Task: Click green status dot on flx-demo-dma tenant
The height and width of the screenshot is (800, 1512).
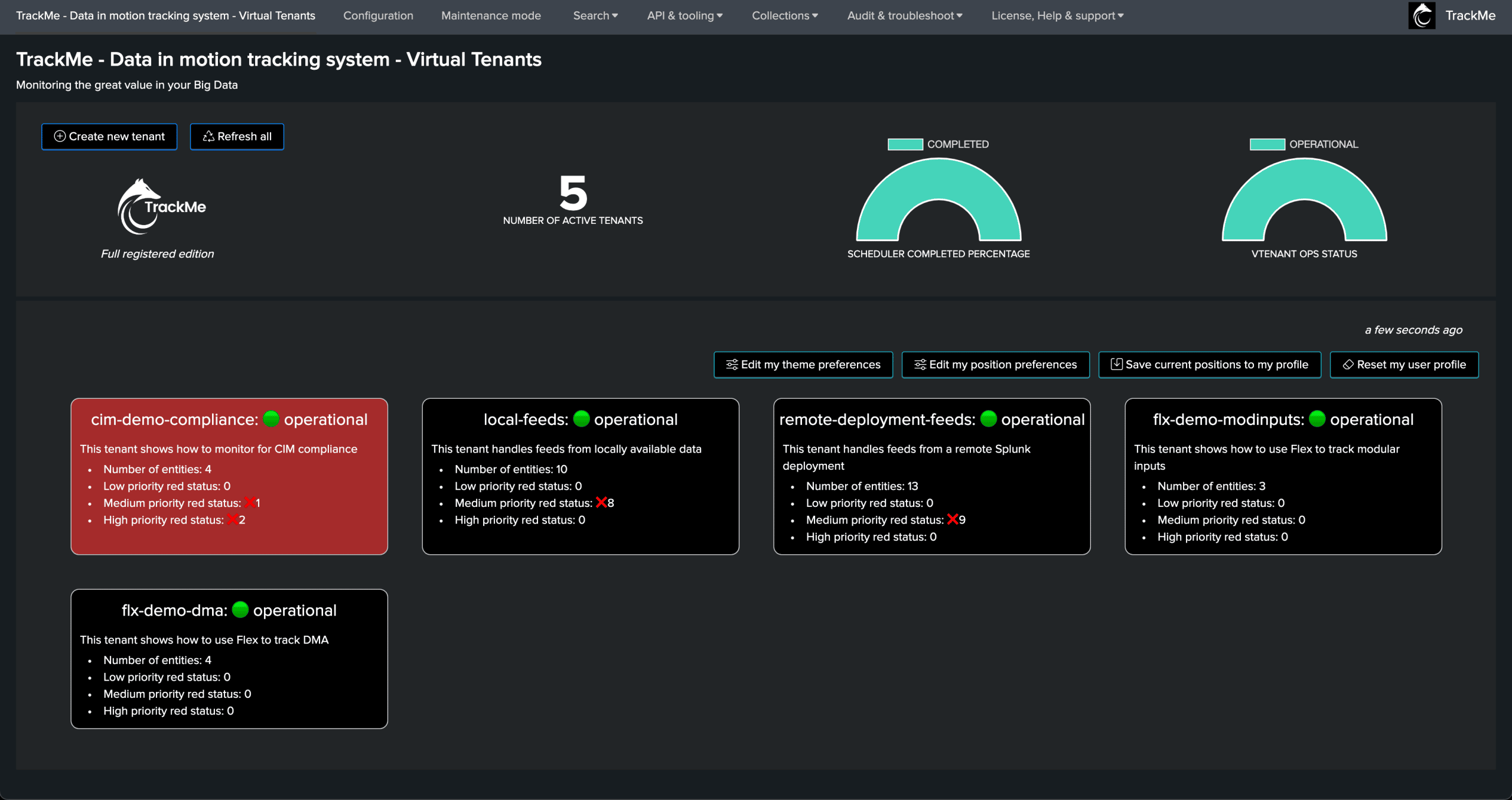Action: [240, 610]
